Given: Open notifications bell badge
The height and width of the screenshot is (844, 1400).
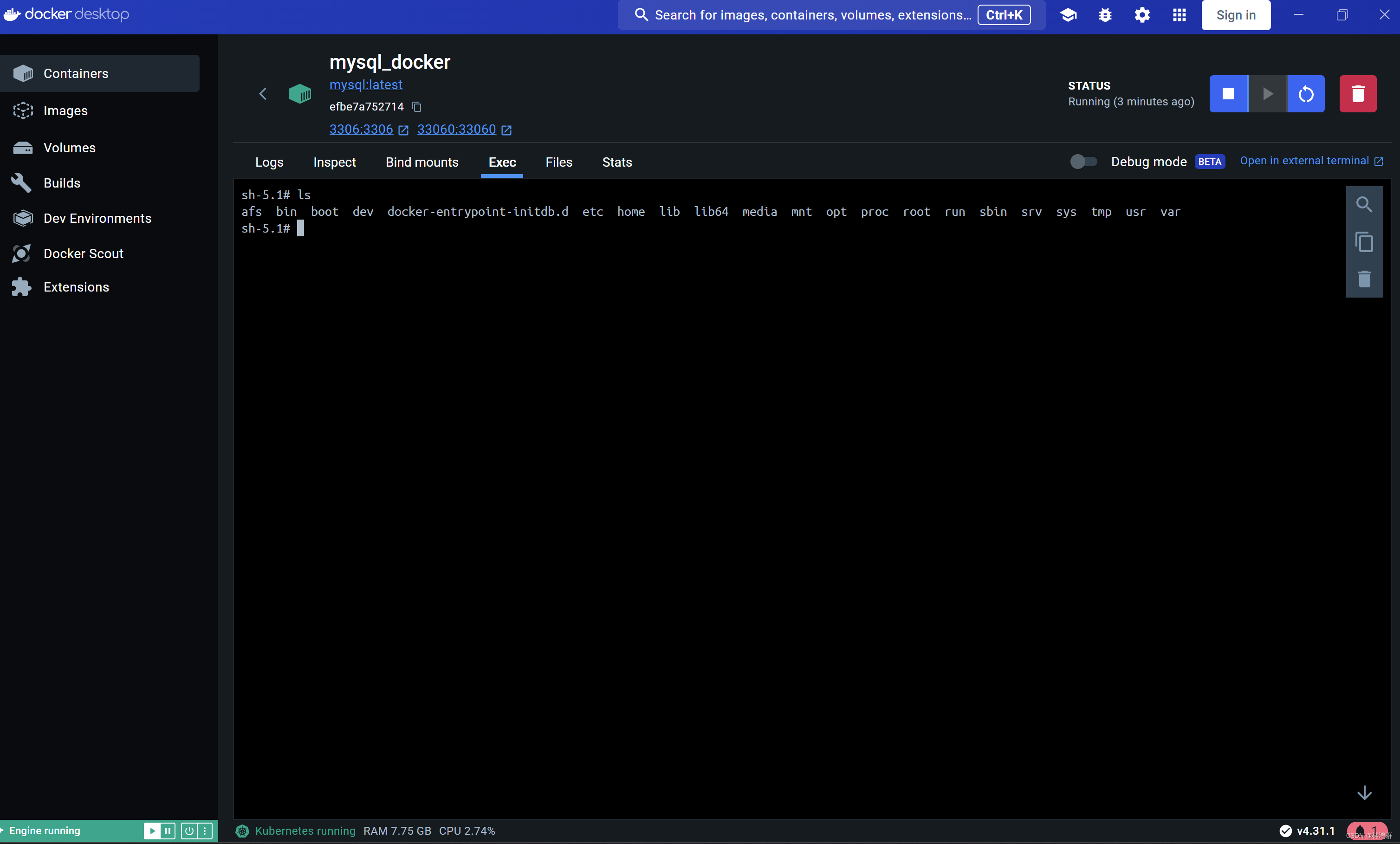Looking at the screenshot, I should (x=1367, y=831).
